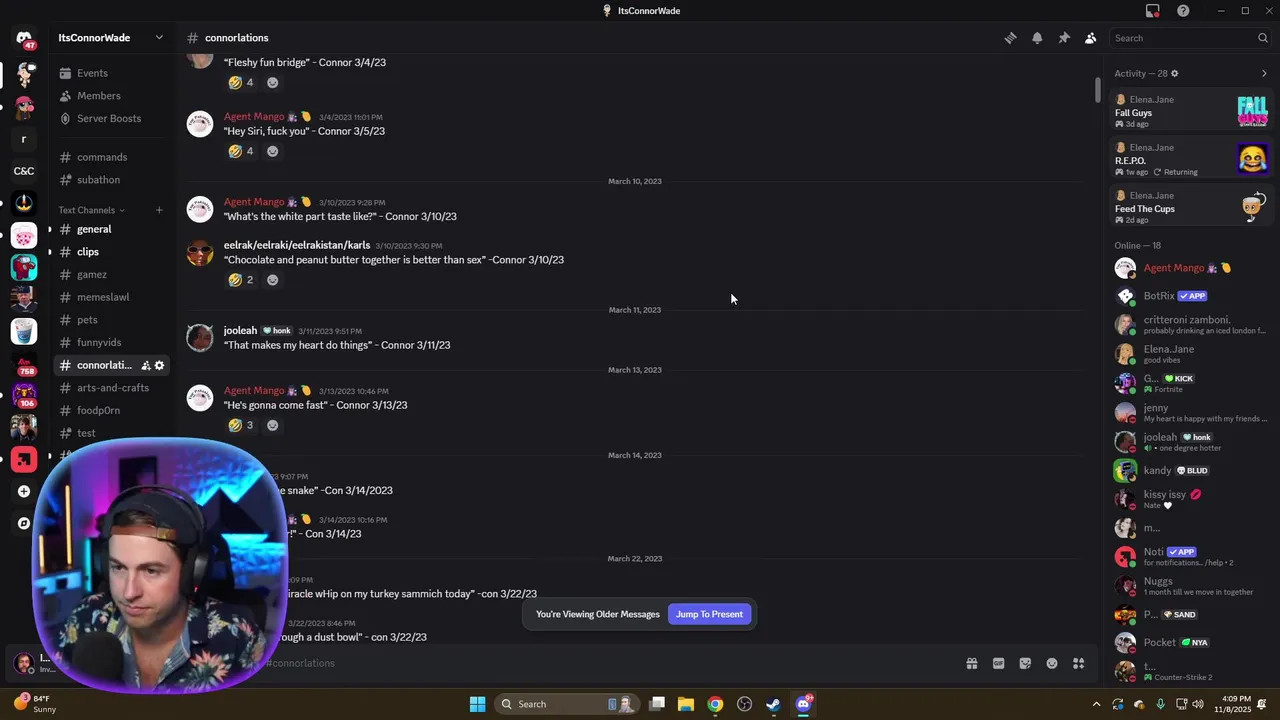
Task: Open the apps launcher icon in message bar
Action: point(1079,663)
